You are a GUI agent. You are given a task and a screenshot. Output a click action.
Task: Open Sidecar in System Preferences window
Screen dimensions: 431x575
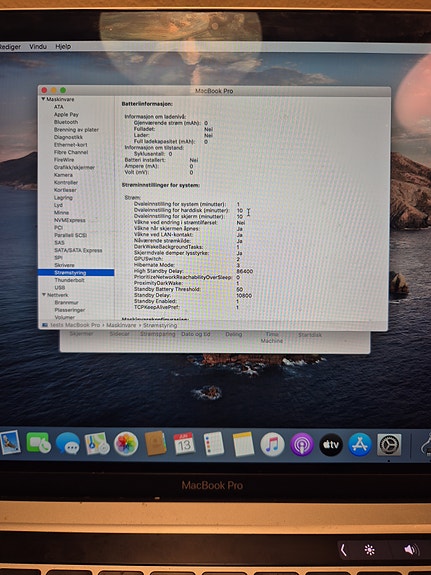point(120,334)
